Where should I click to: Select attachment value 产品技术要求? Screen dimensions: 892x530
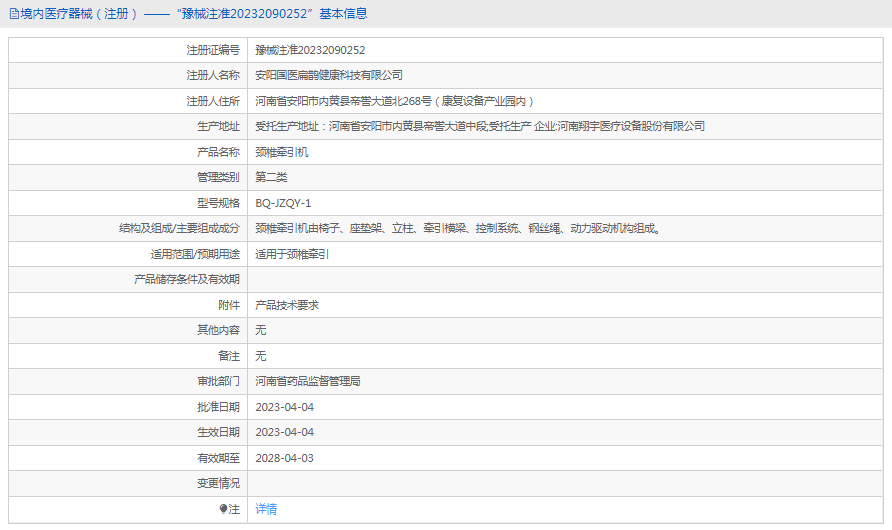(x=287, y=305)
